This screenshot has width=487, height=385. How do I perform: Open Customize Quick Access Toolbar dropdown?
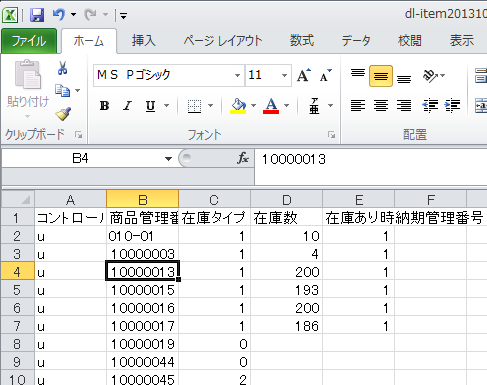tap(123, 15)
